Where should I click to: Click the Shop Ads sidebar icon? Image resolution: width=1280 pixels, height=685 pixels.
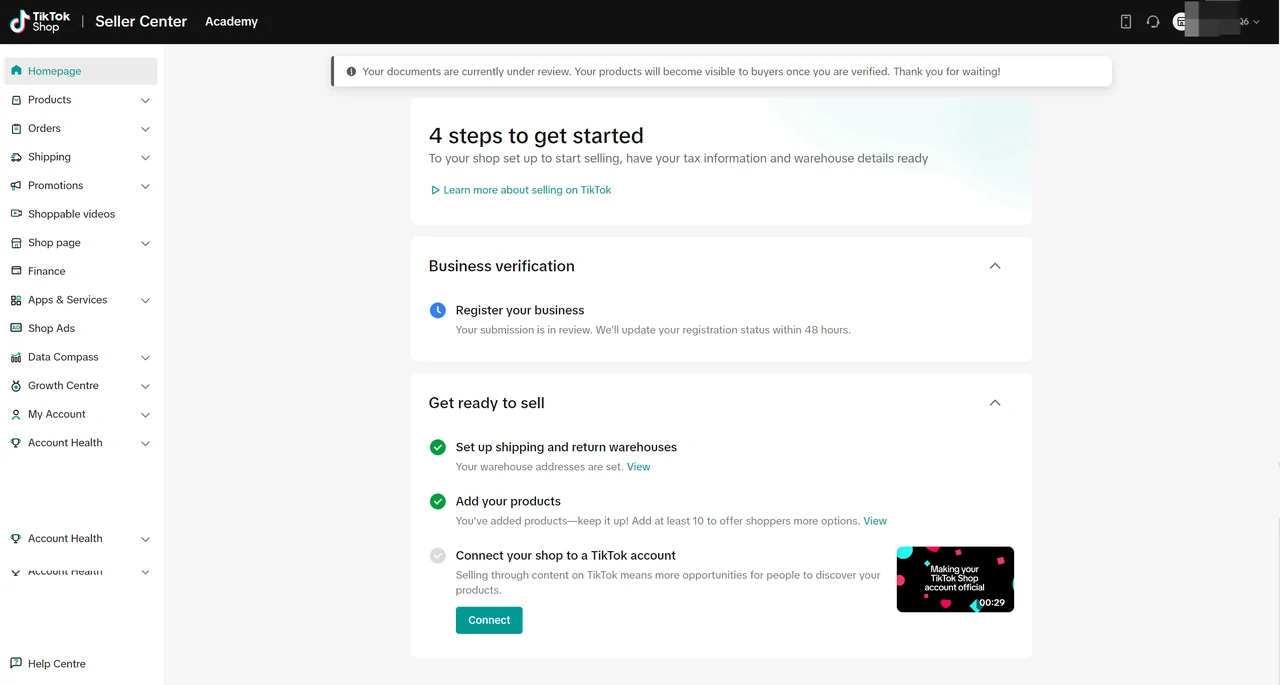(16, 328)
